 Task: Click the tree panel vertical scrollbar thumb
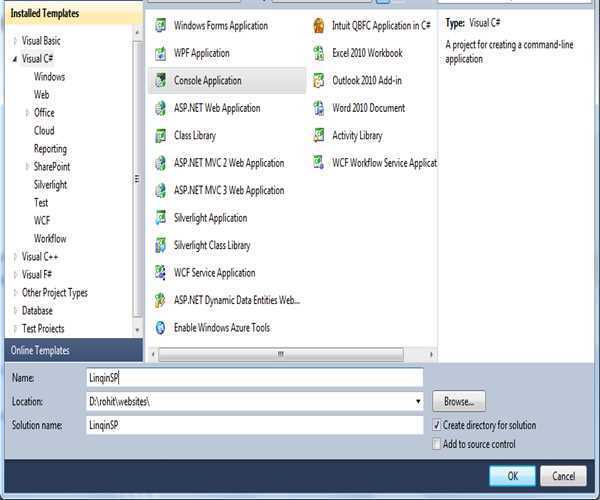coord(137,179)
